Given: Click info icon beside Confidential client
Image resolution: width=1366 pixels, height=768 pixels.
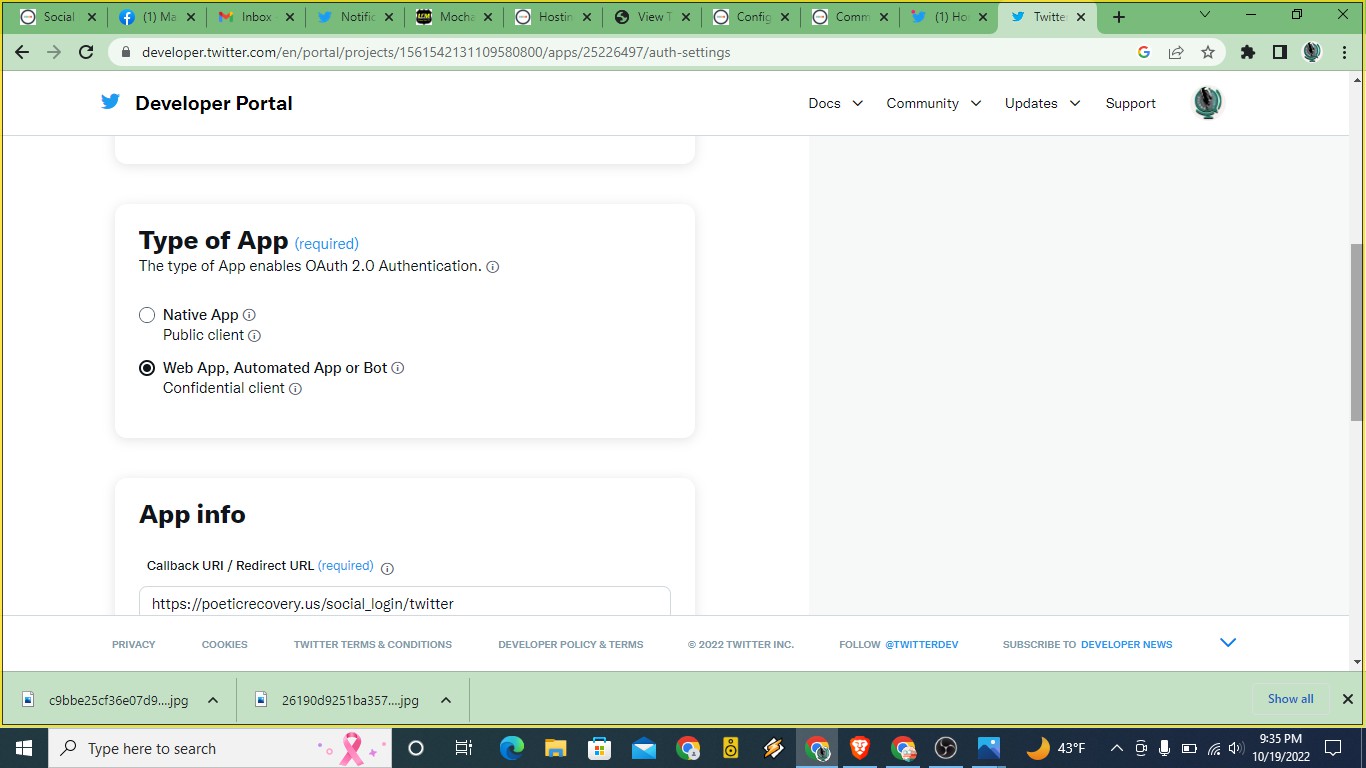Looking at the screenshot, I should tap(295, 389).
